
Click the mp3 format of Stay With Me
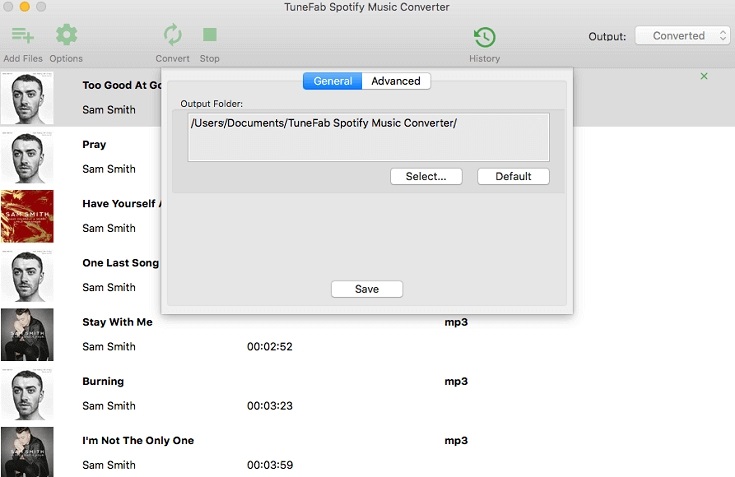click(x=456, y=322)
